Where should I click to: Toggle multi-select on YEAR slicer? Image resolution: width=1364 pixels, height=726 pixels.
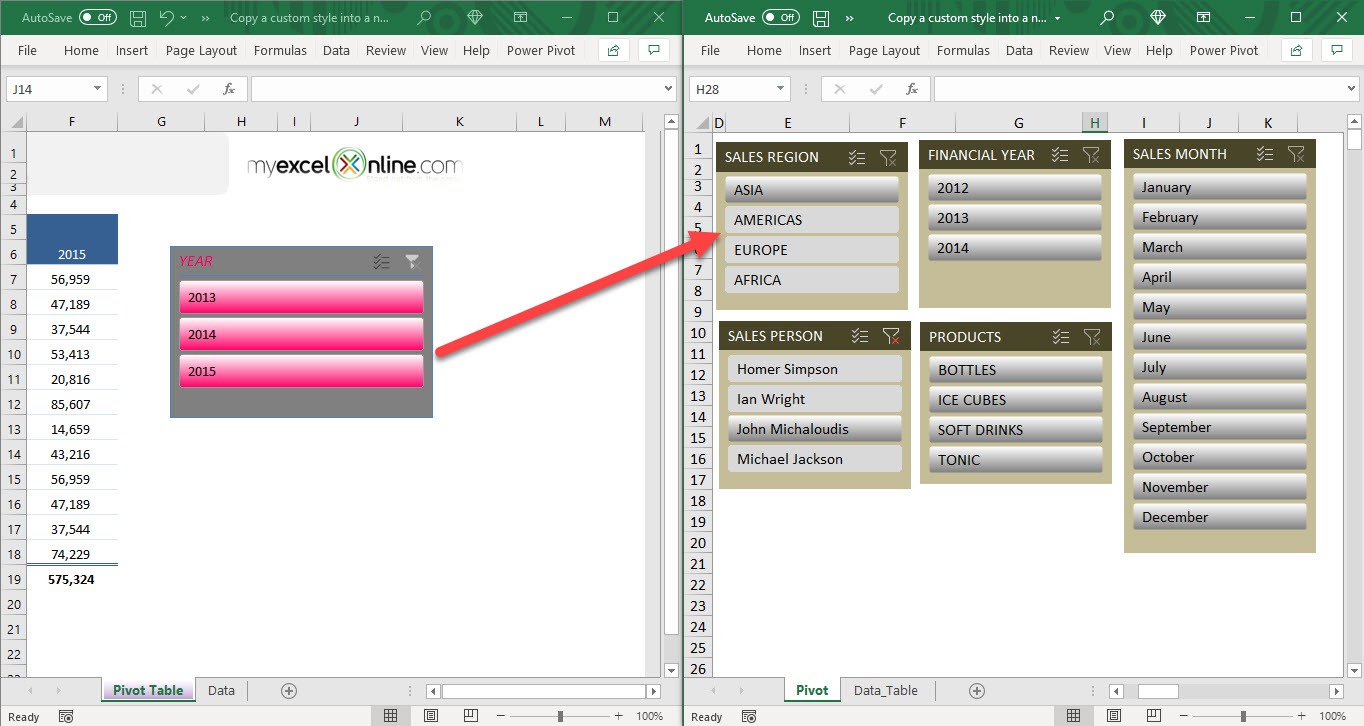pos(381,262)
